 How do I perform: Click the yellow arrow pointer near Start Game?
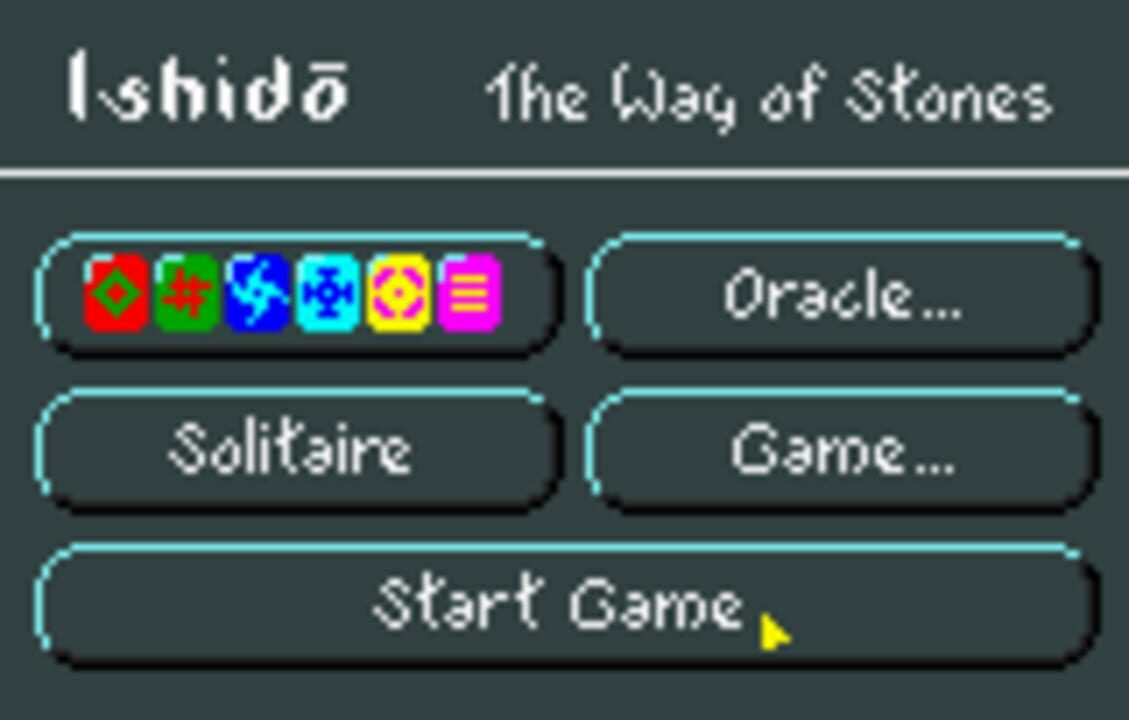775,633
